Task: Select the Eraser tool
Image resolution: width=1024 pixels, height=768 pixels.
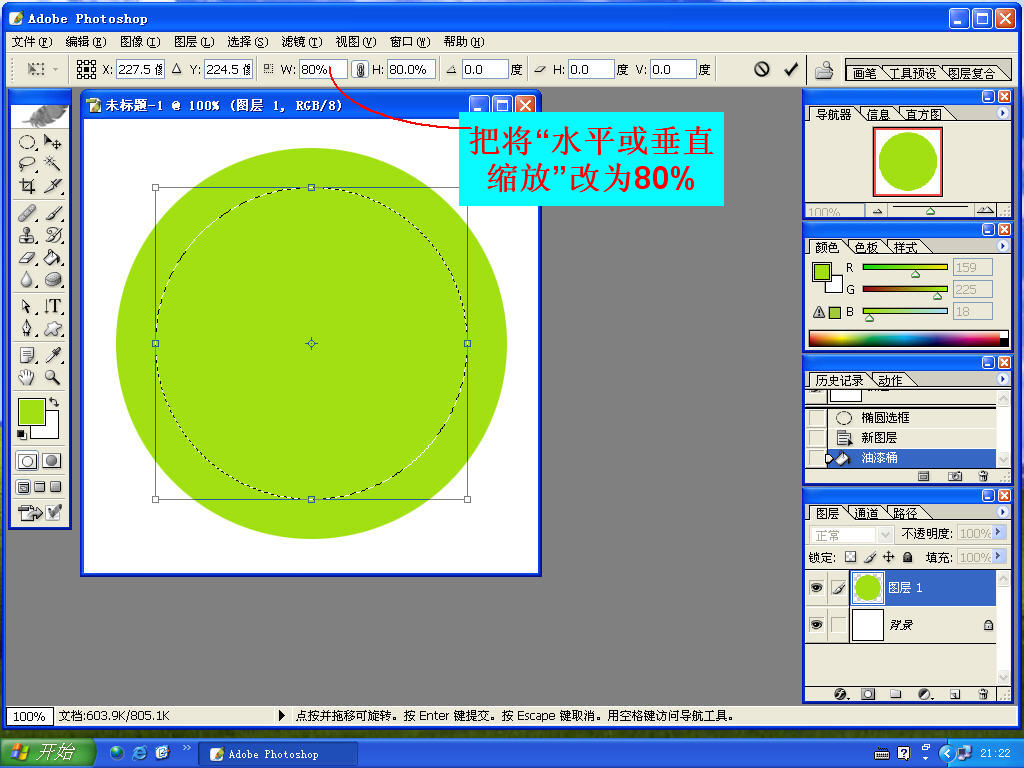Action: click(27, 257)
